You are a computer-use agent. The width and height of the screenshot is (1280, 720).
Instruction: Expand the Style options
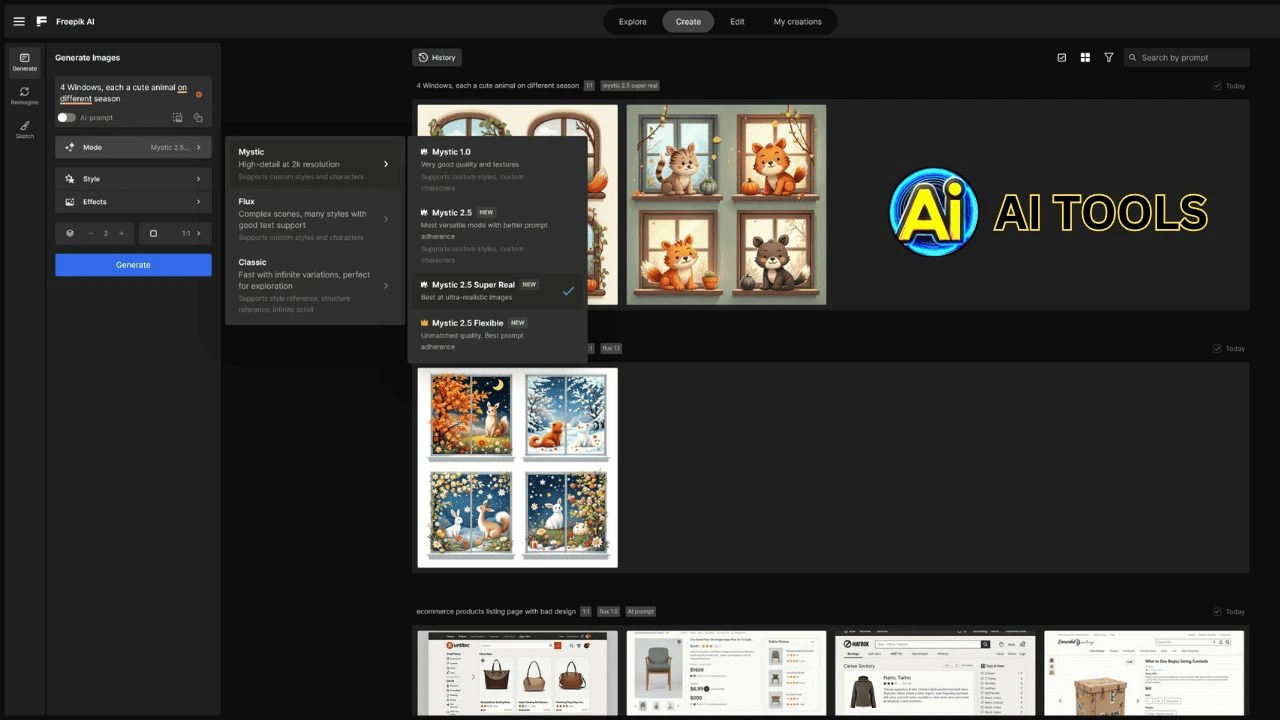133,179
